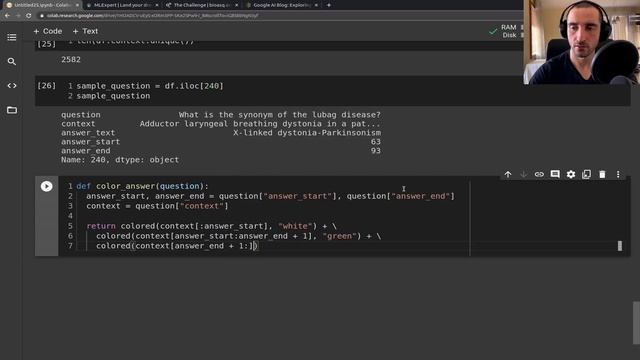The width and height of the screenshot is (640, 360).
Task: Open the code snippets icon
Action: [12, 86]
